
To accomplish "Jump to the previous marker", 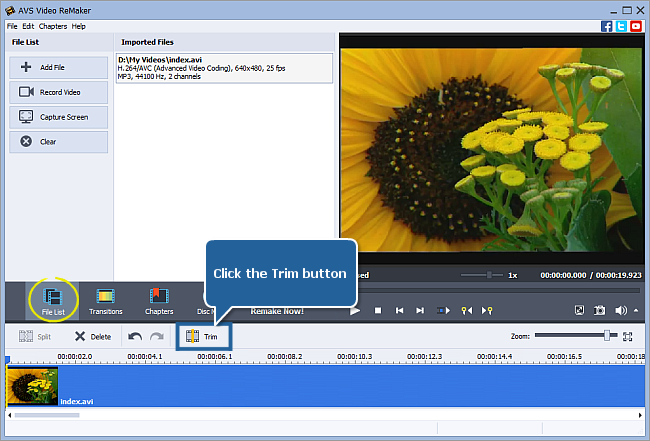I will 466,310.
